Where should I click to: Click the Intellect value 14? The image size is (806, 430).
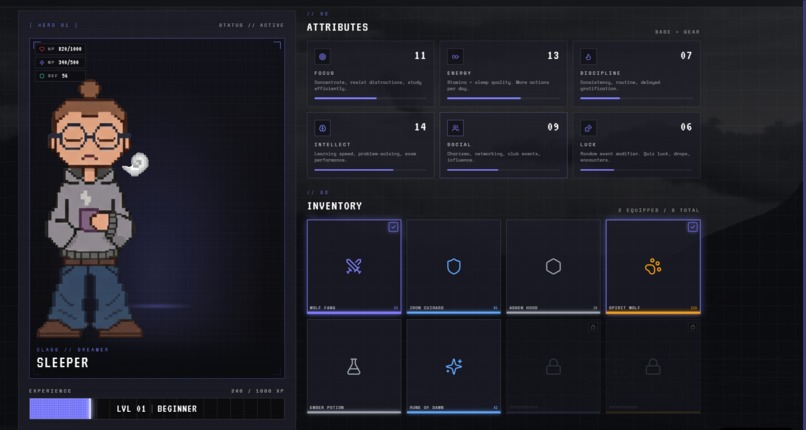pyautogui.click(x=420, y=127)
